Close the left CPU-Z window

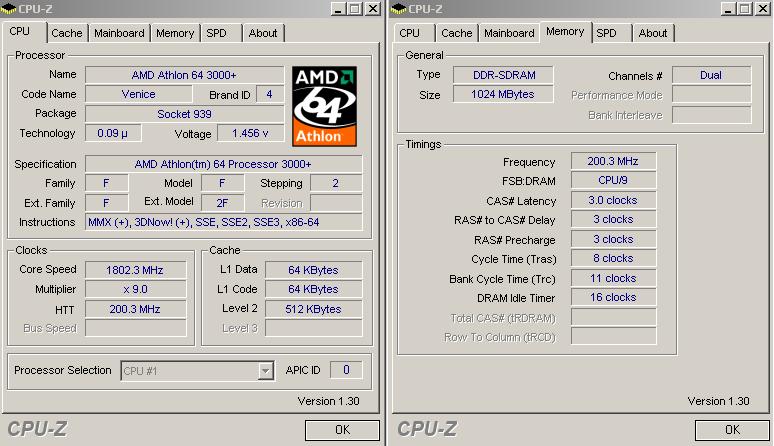(373, 8)
